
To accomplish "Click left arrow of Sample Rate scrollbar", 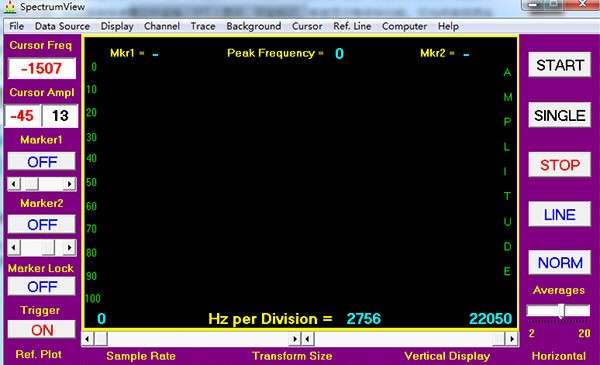I will (88, 339).
